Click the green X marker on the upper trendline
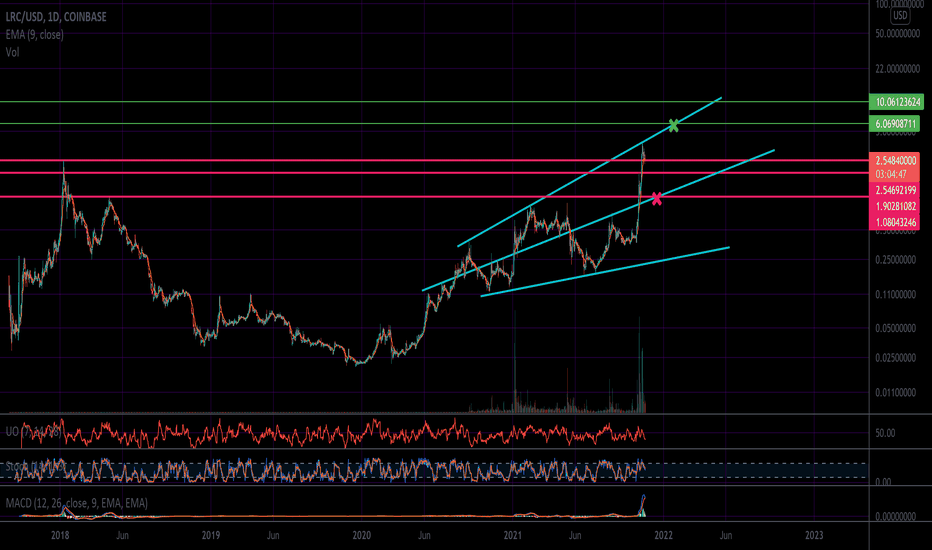The height and width of the screenshot is (550, 932). pos(673,125)
